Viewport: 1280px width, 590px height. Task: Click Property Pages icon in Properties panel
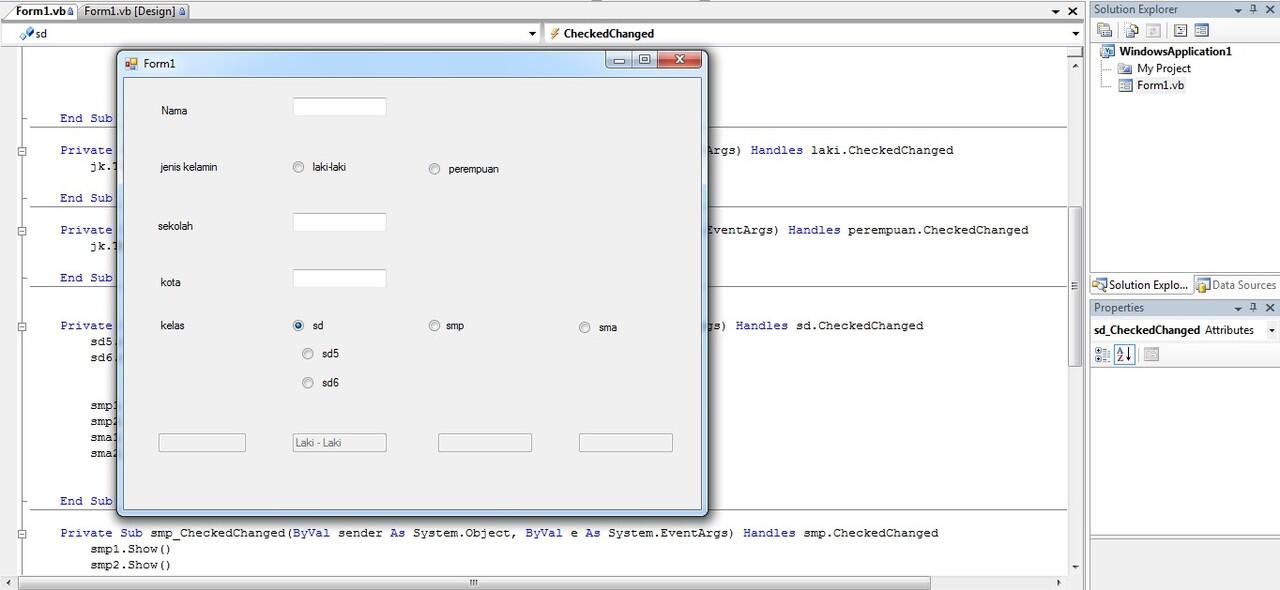[x=1151, y=354]
